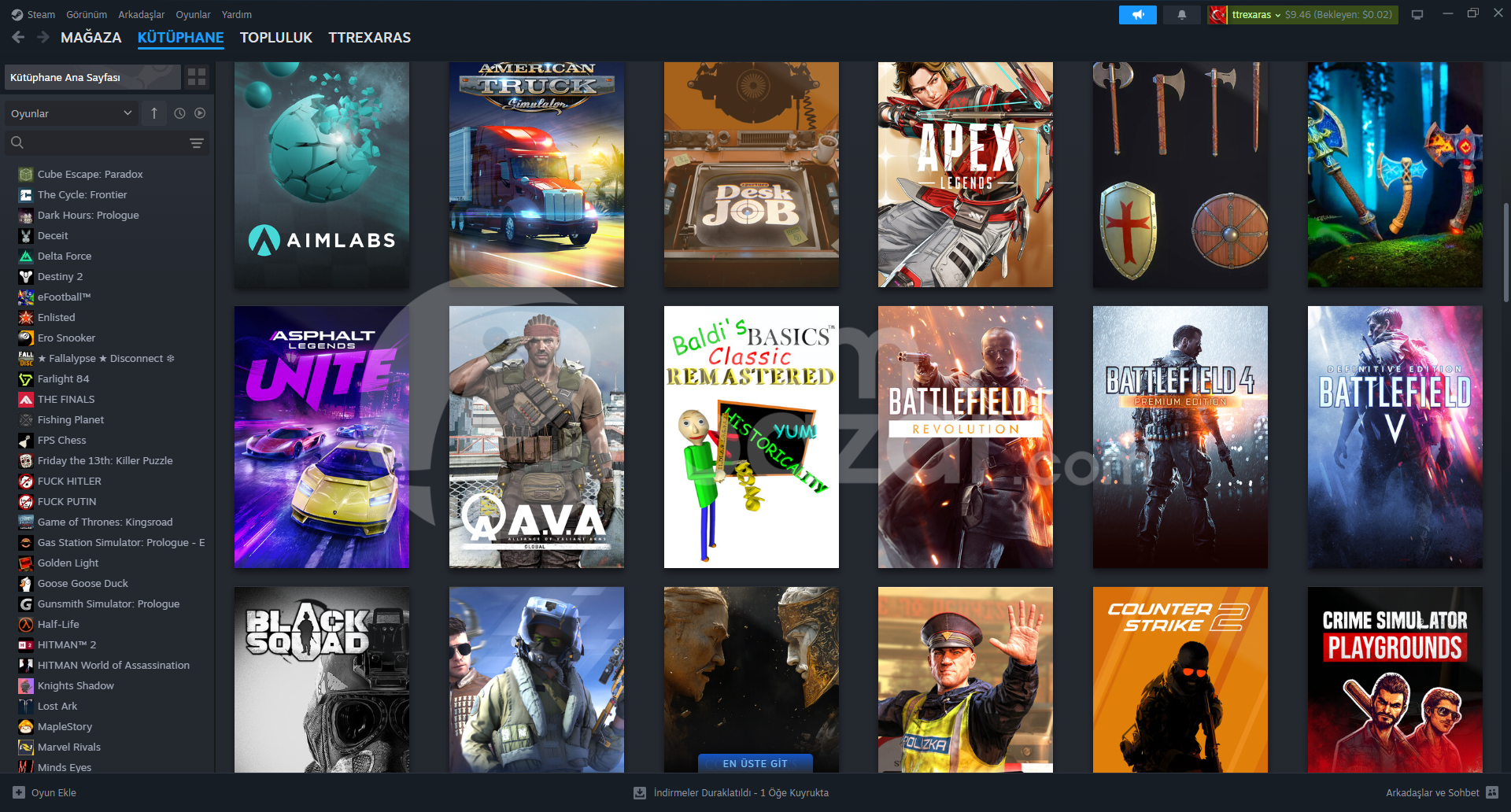This screenshot has width=1511, height=812.
Task: Click the forward navigation arrow
Action: (x=43, y=37)
